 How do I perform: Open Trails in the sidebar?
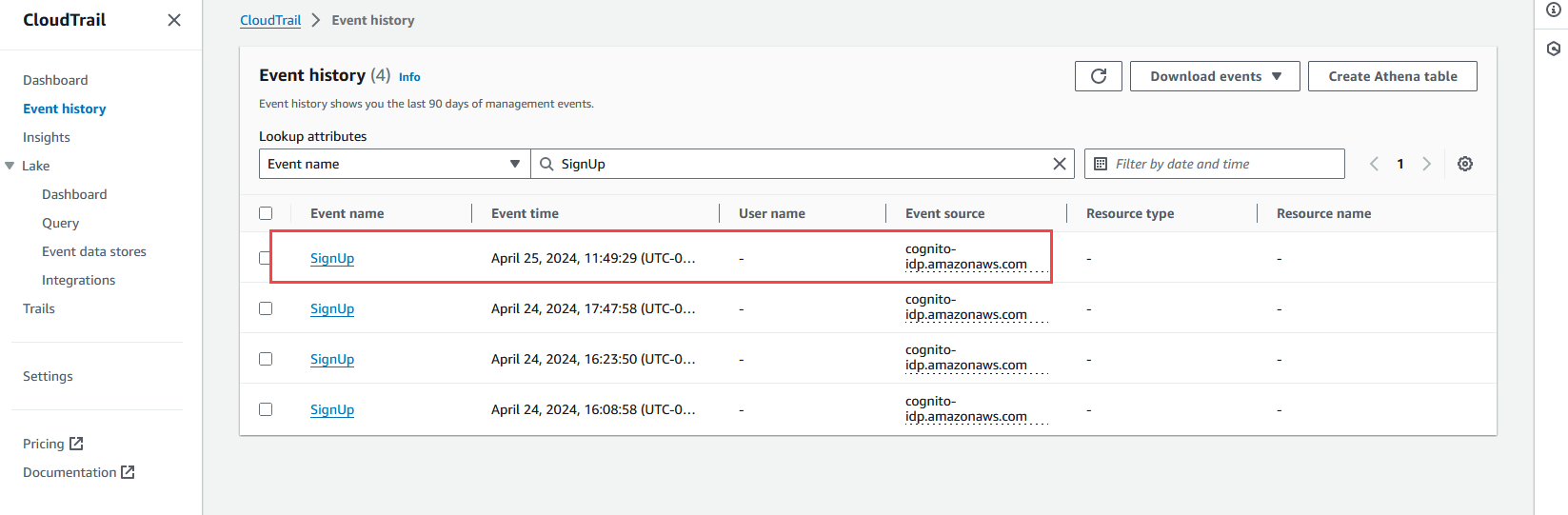point(39,308)
